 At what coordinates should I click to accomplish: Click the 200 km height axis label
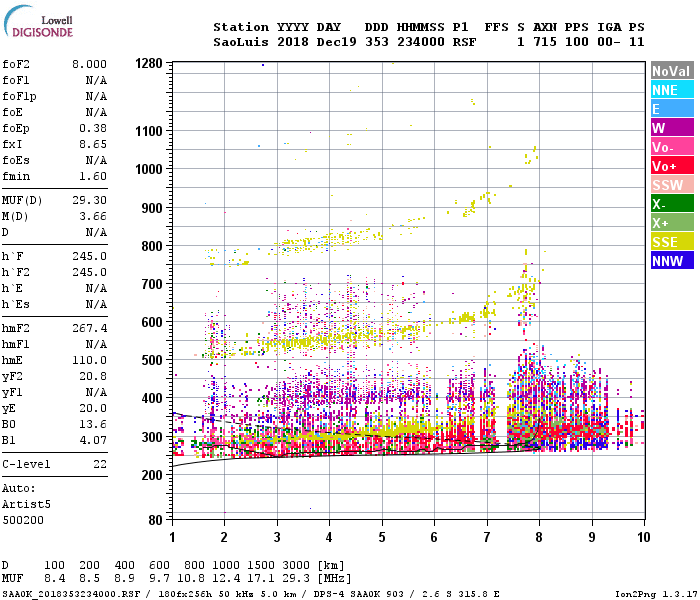(152, 475)
